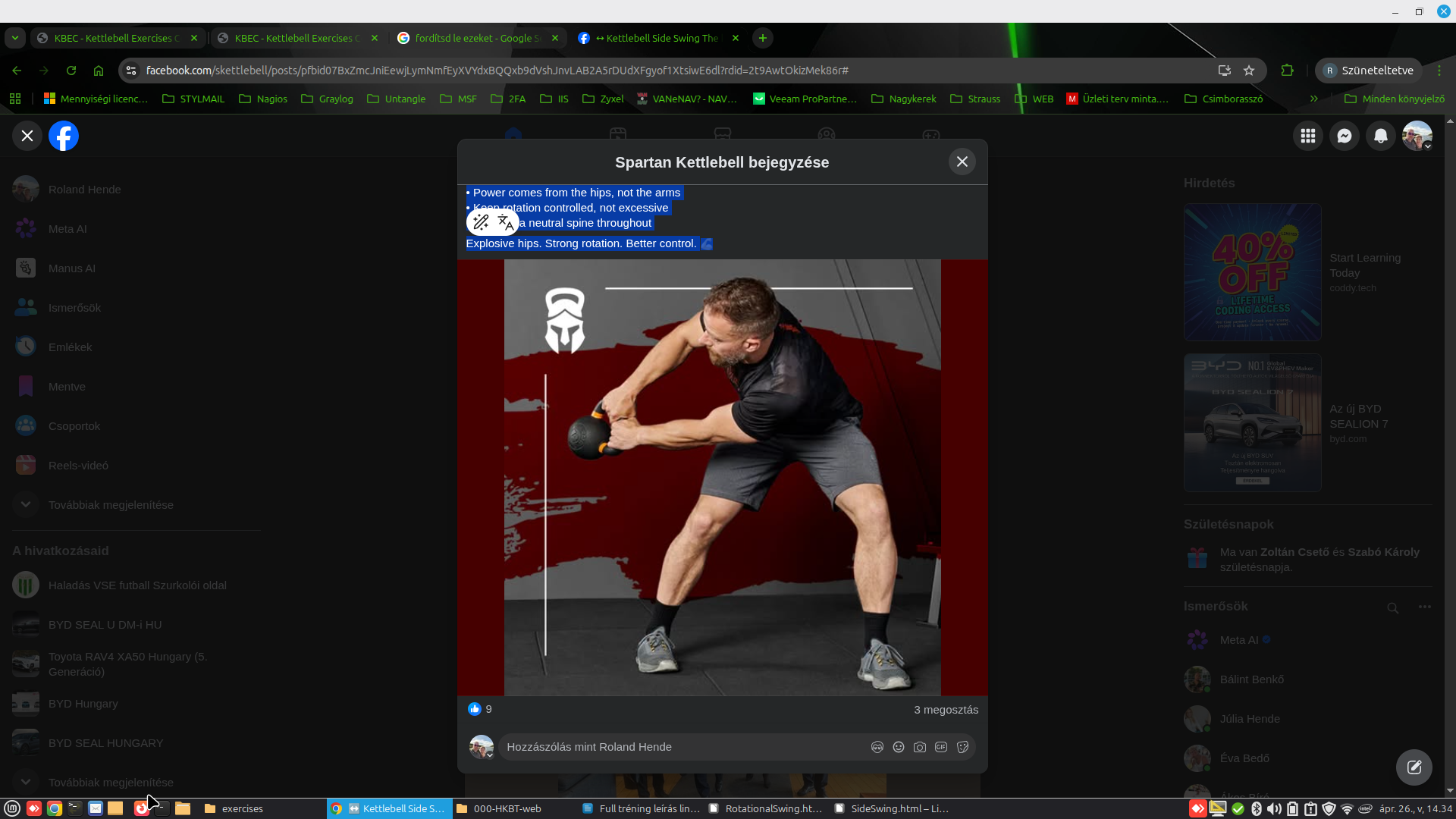Open the Messenger chat icon
Viewport: 1456px width, 819px height.
1345,136
